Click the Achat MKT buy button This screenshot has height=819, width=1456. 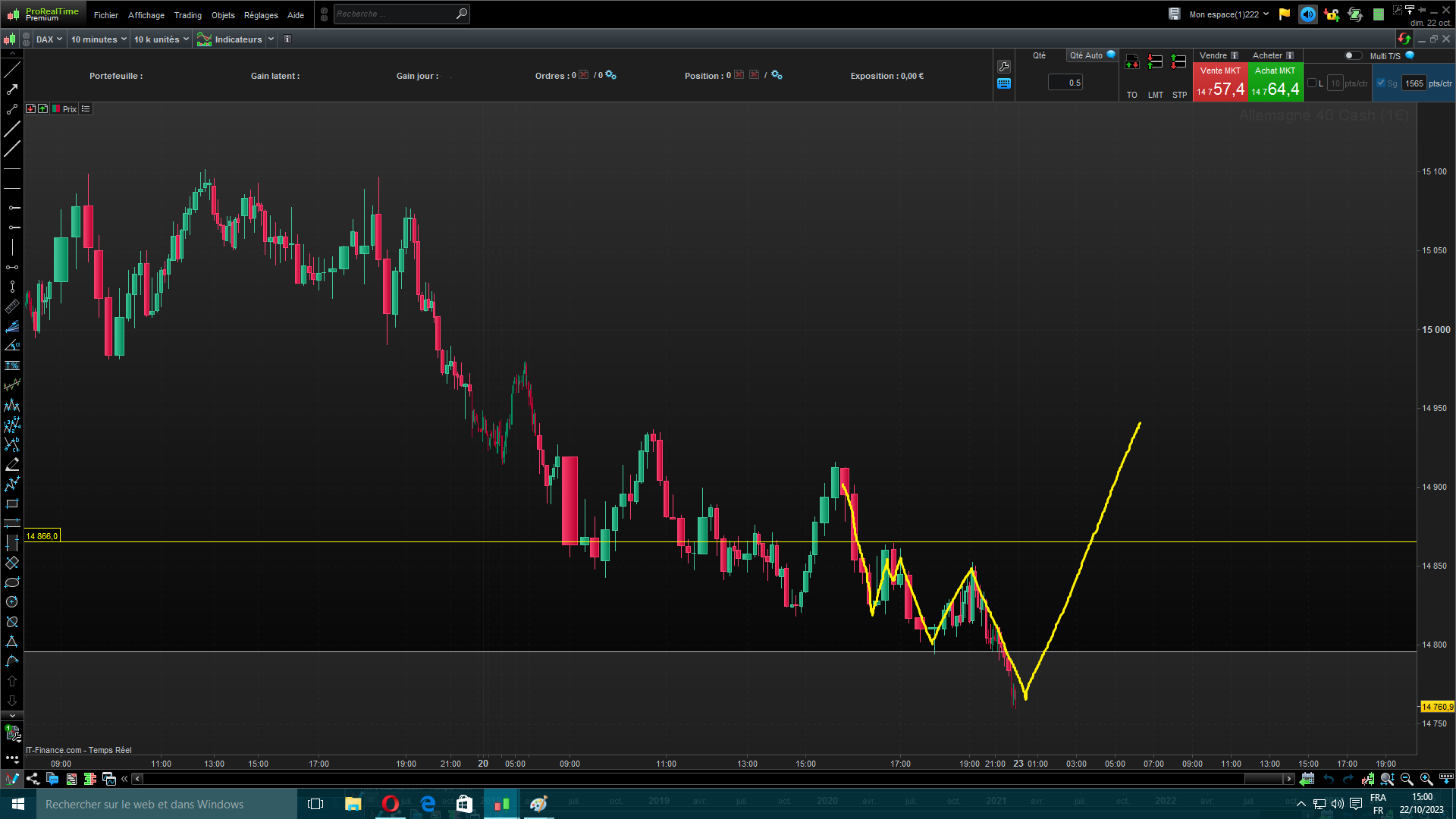(1275, 82)
